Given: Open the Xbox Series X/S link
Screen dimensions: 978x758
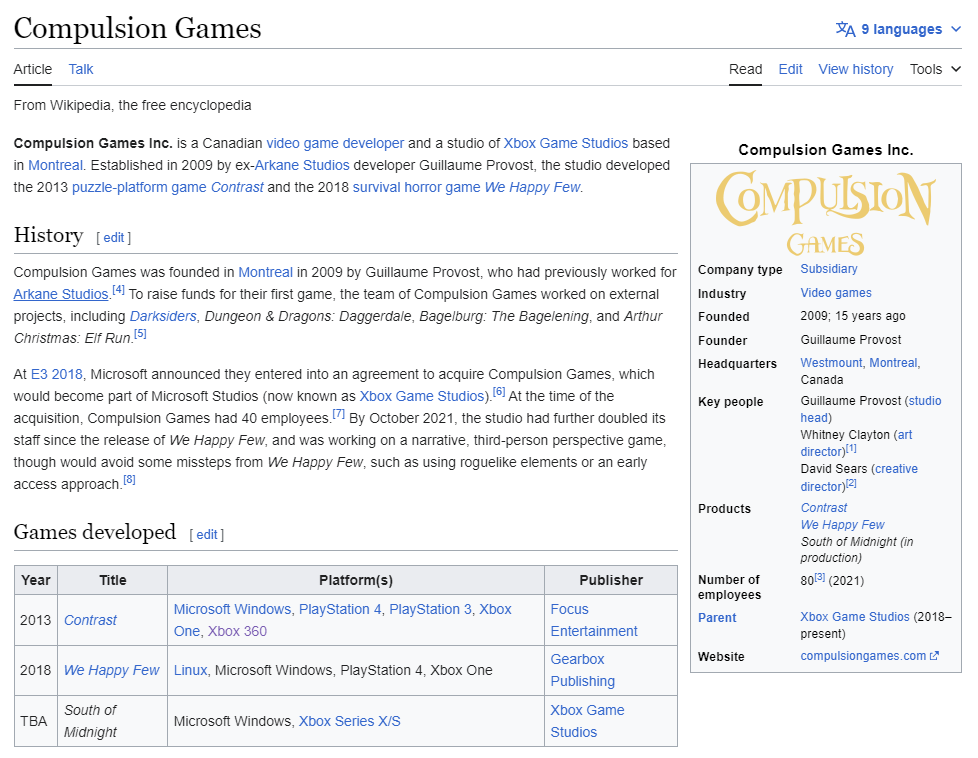Looking at the screenshot, I should 349,721.
